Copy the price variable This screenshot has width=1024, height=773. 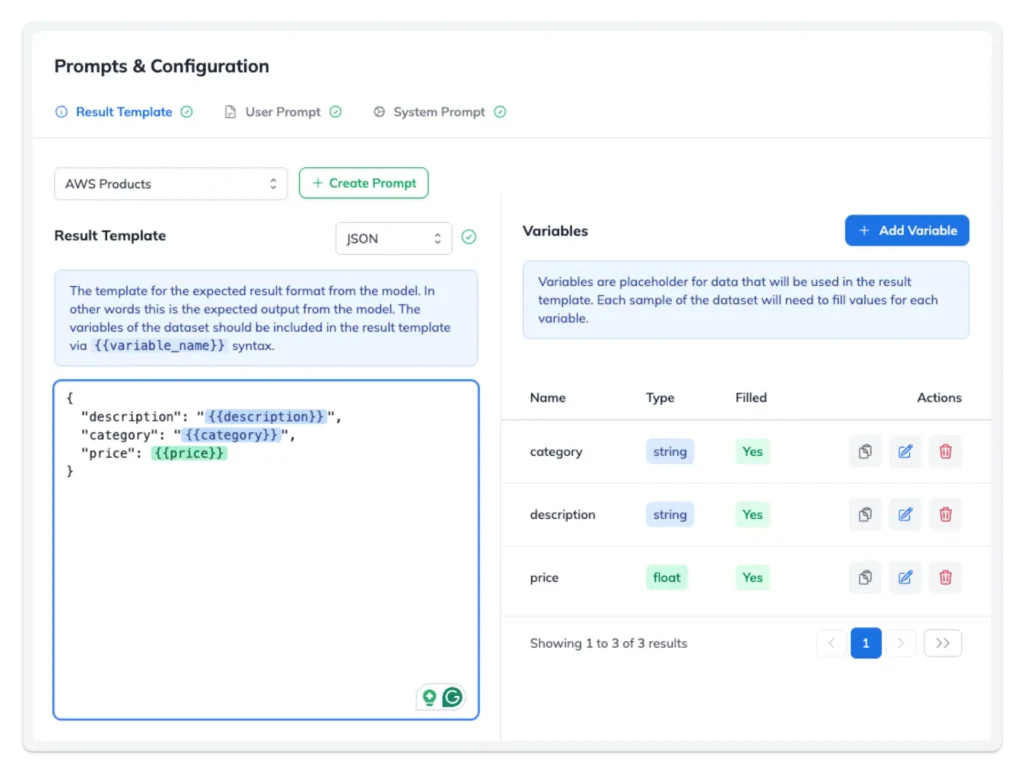point(864,577)
